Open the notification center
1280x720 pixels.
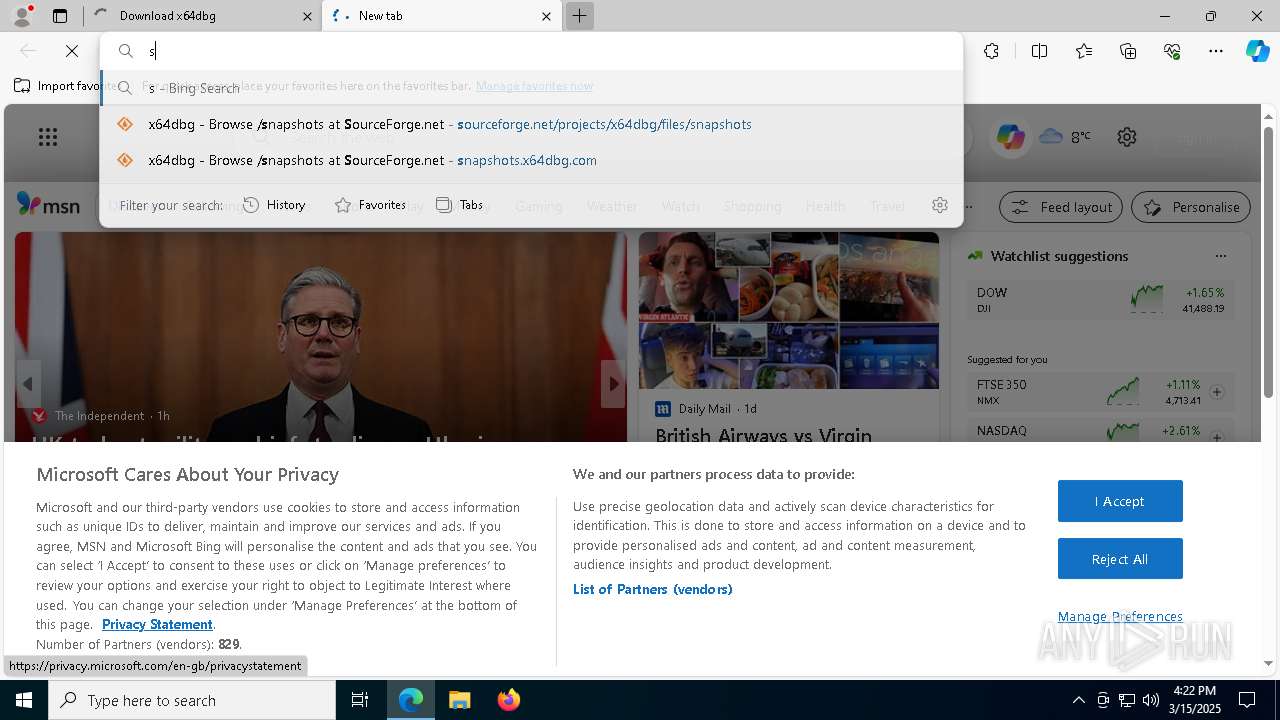pyautogui.click(x=1247, y=700)
